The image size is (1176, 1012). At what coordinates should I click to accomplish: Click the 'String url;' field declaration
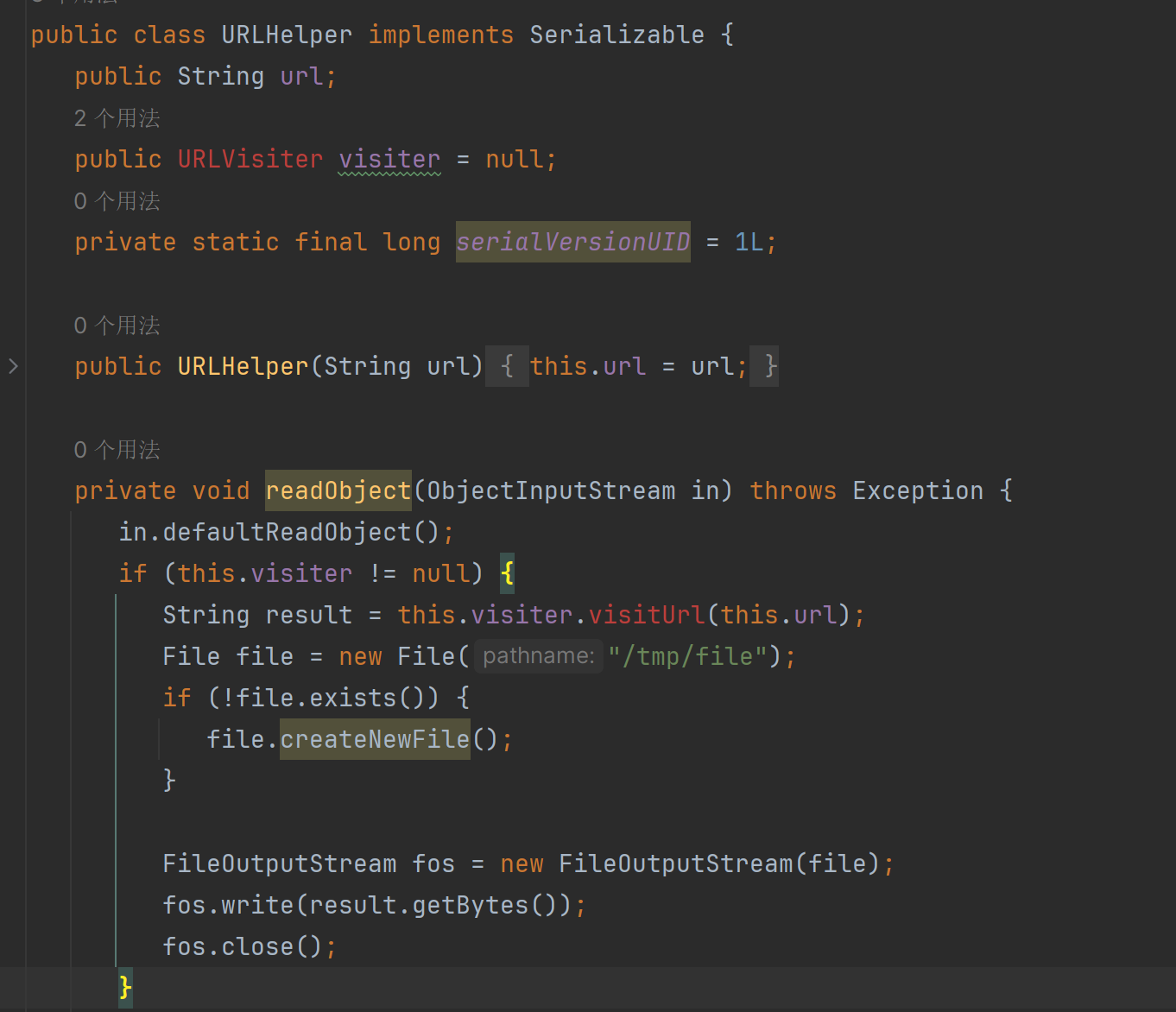(256, 76)
